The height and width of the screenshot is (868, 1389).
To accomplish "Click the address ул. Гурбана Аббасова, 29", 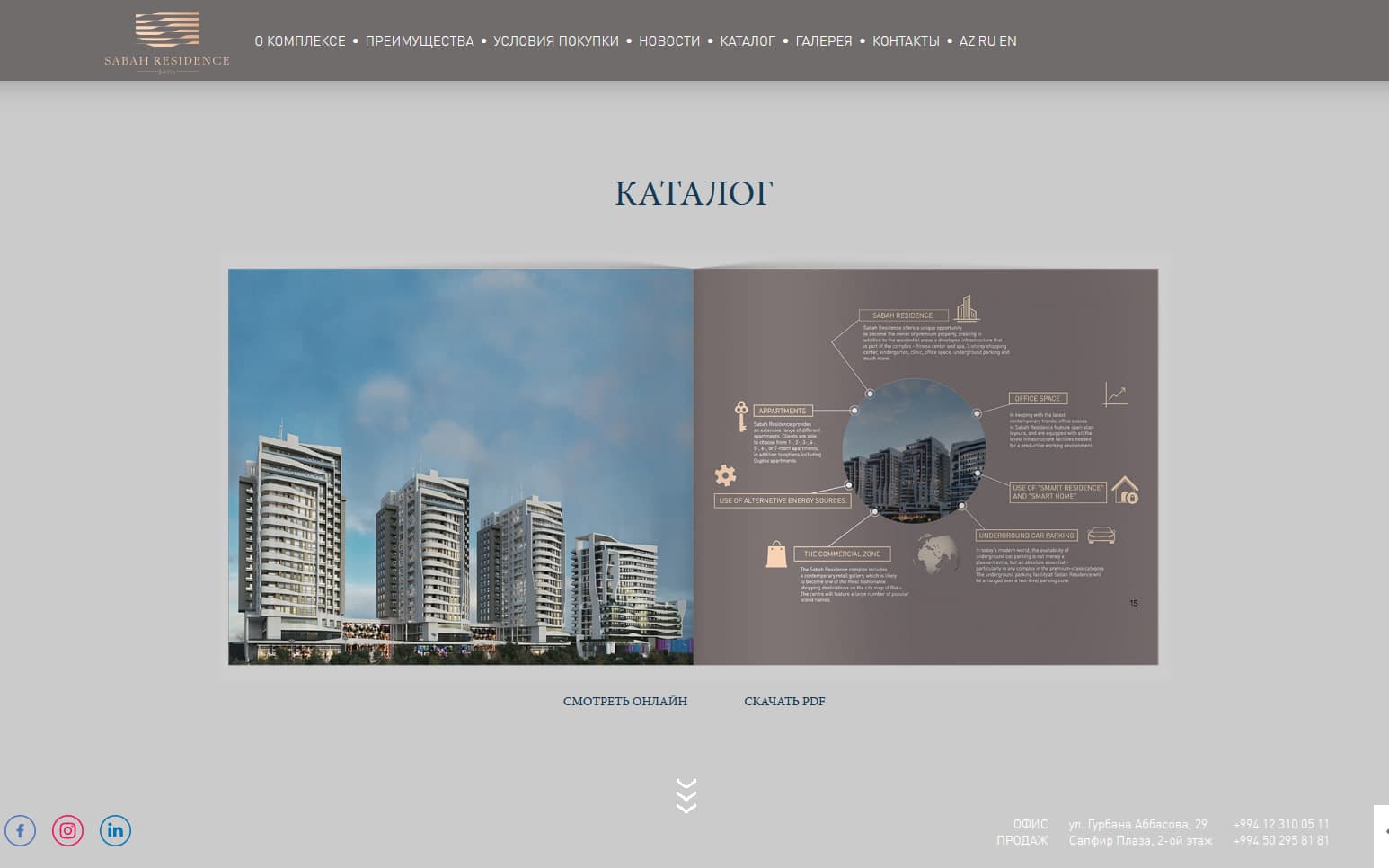I will 1138,824.
